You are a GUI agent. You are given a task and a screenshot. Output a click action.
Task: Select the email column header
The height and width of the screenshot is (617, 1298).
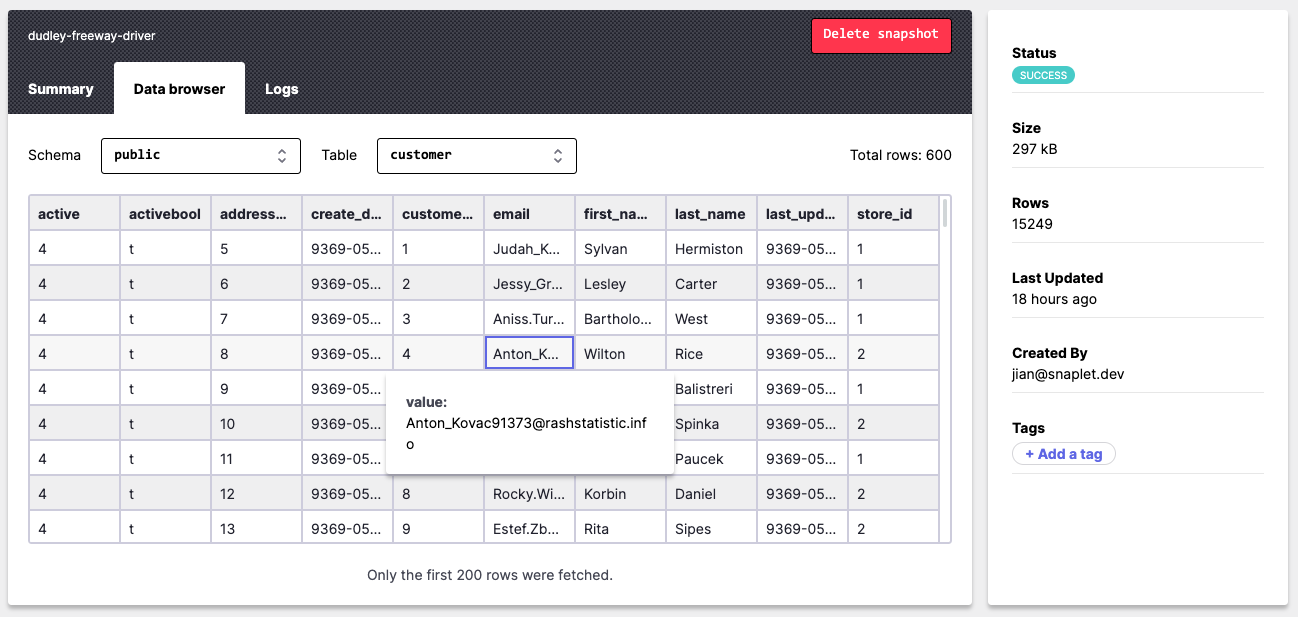[x=529, y=213]
